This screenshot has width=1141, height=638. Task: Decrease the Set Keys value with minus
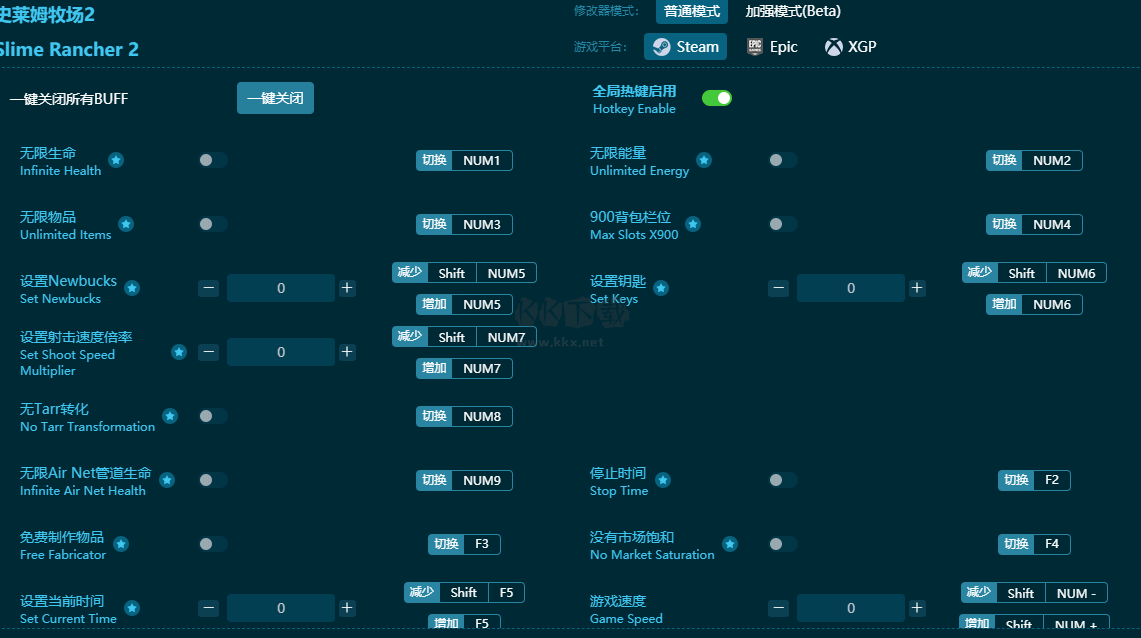point(779,288)
